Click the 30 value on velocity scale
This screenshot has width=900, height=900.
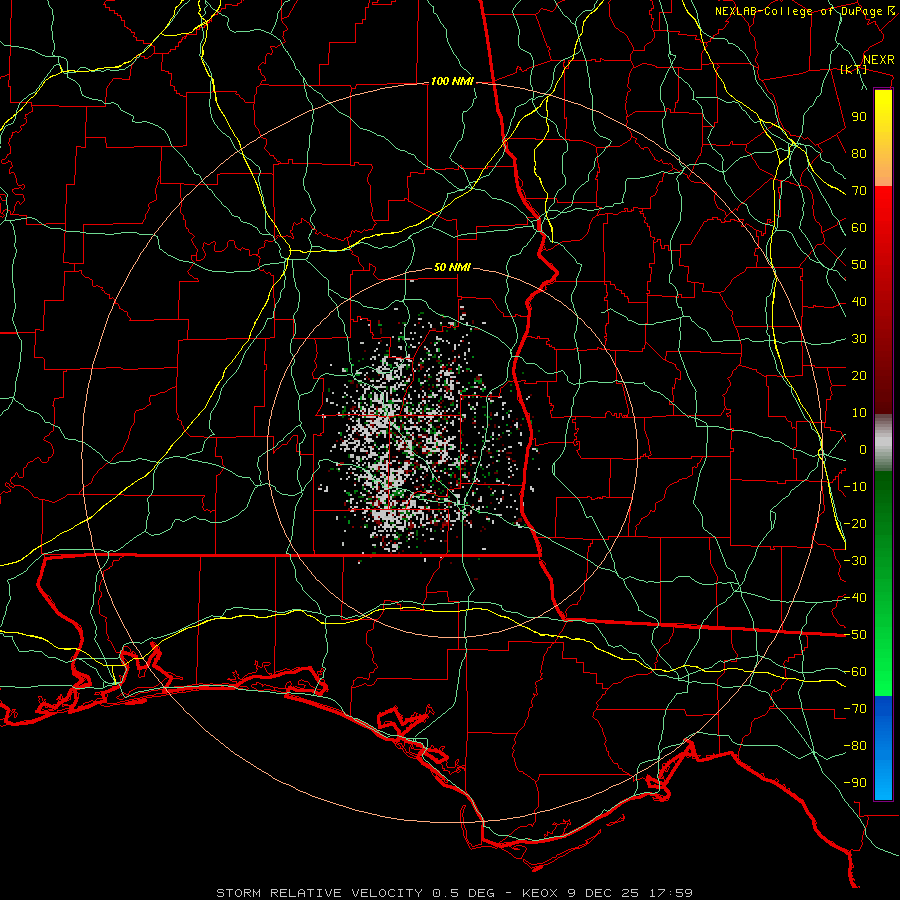tap(859, 339)
